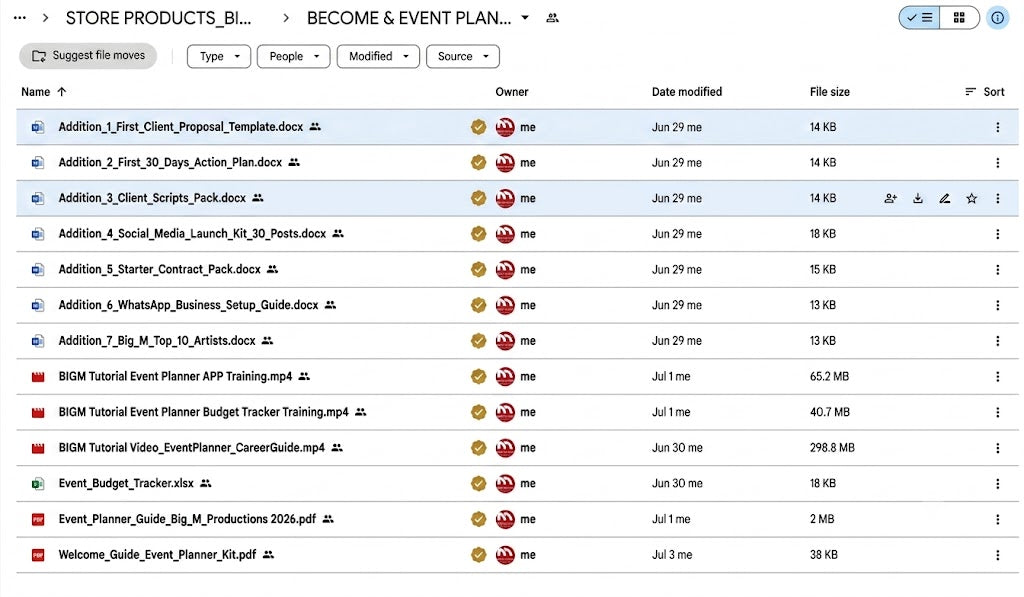Select BIGM Tutorial Event Planner APP Training.mp4
1024x597 pixels.
click(x=517, y=377)
